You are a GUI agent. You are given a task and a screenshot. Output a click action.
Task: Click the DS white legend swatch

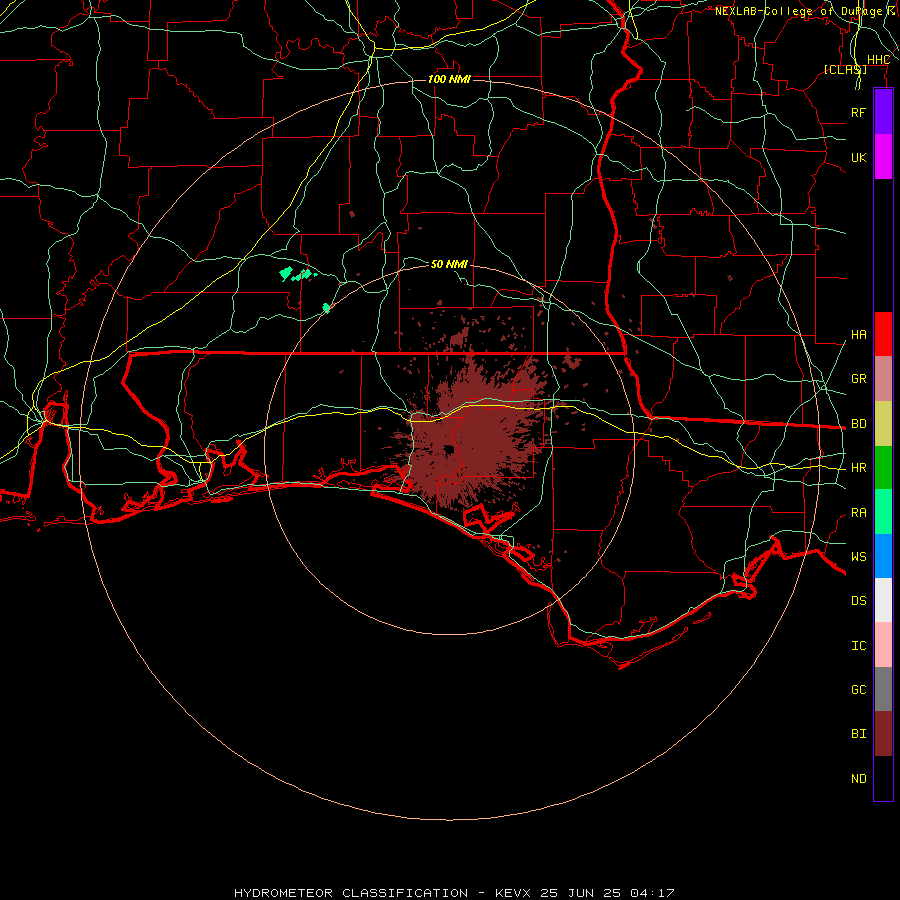point(883,600)
